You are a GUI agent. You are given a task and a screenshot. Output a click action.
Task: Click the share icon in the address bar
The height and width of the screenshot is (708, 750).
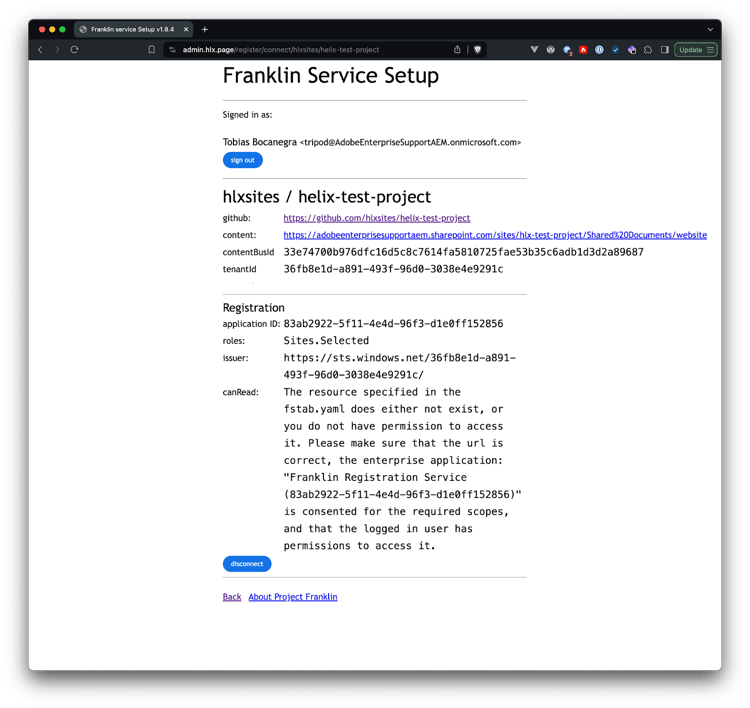[457, 50]
